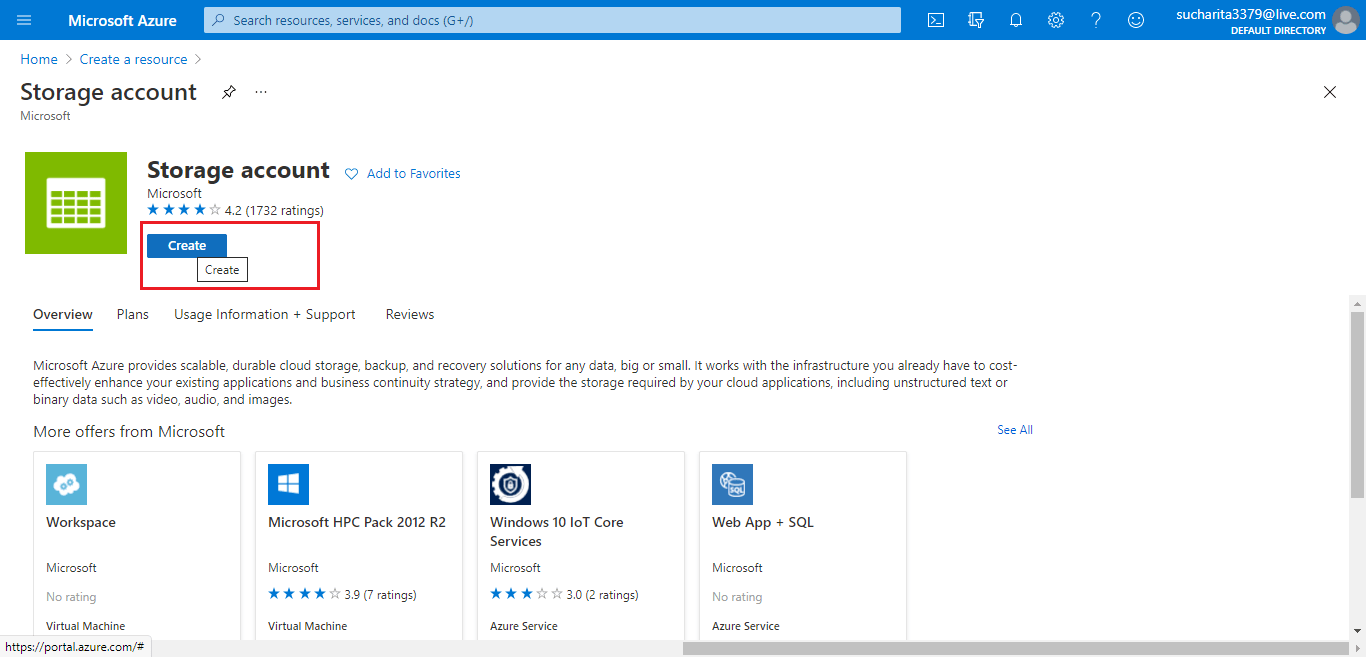The height and width of the screenshot is (657, 1366).
Task: Open the notifications bell
Action: [x=1016, y=20]
